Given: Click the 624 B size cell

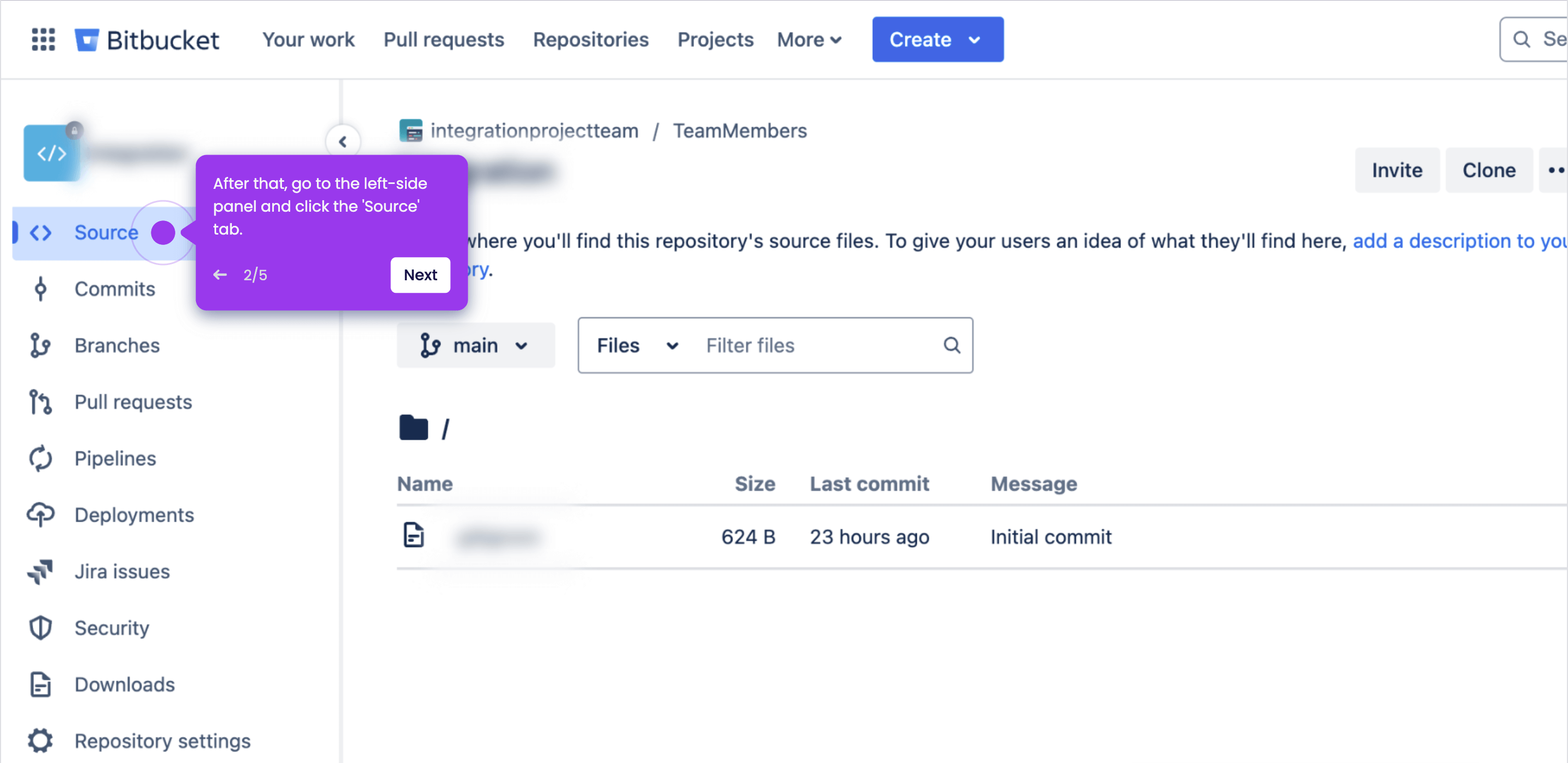Looking at the screenshot, I should point(748,537).
